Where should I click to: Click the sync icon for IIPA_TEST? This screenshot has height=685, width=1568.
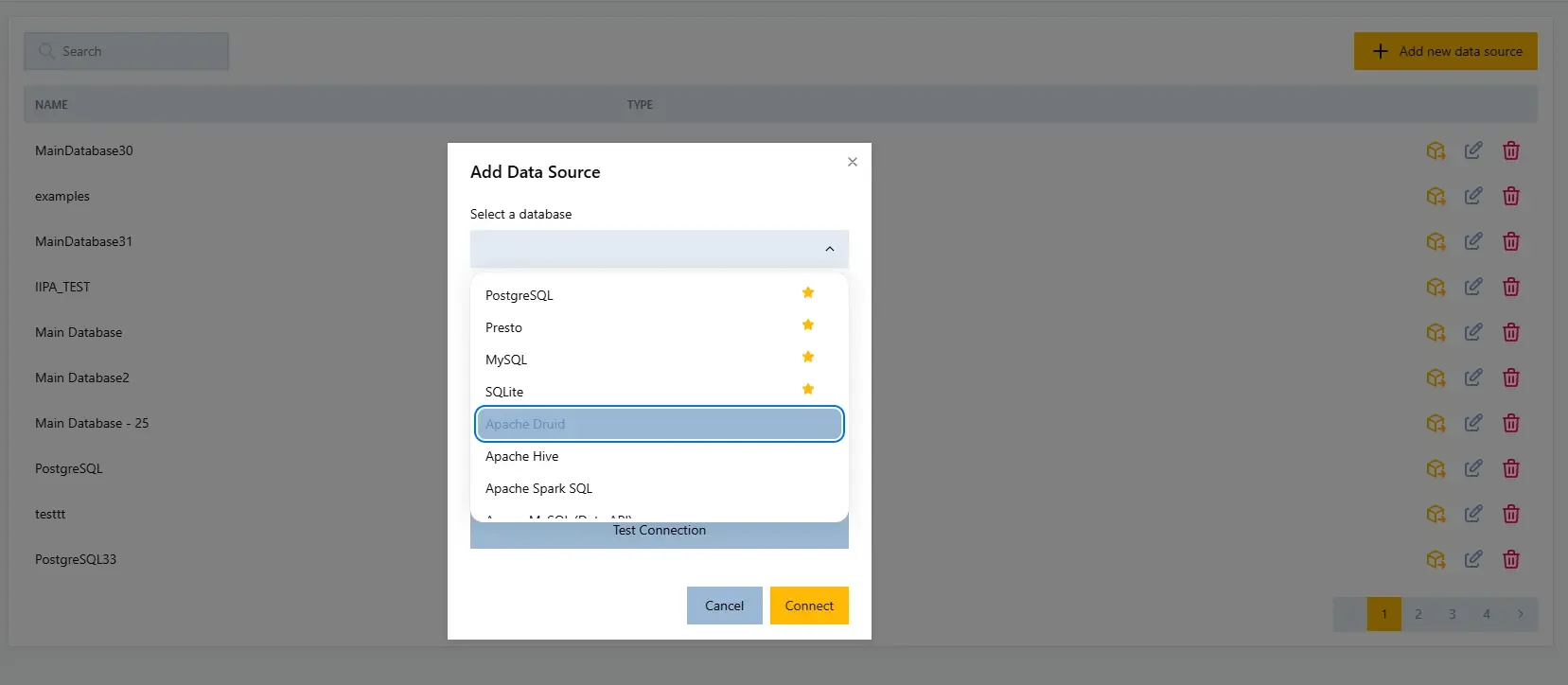pos(1436,287)
